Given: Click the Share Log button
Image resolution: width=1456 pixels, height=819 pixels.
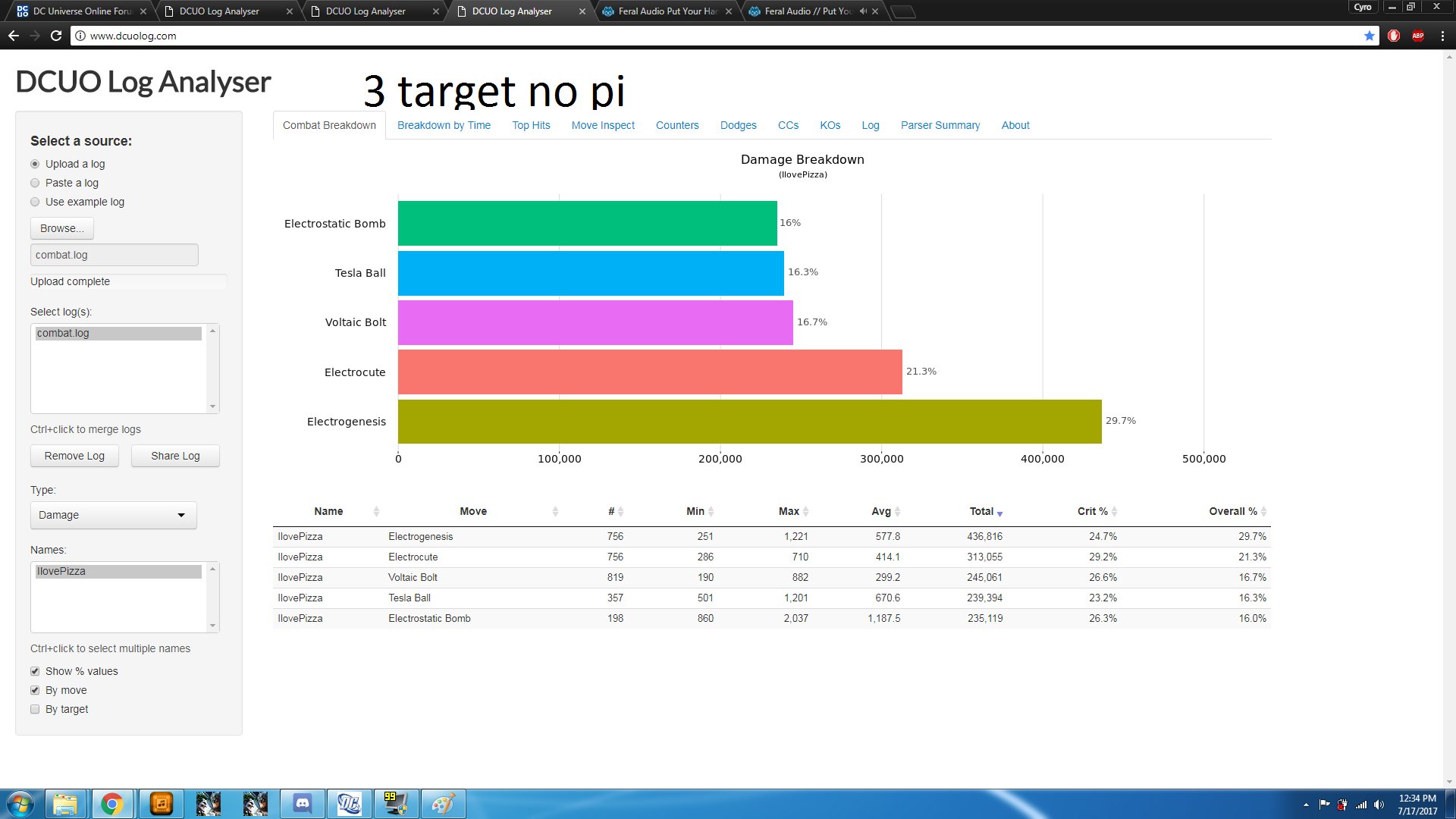Looking at the screenshot, I should click(x=175, y=456).
